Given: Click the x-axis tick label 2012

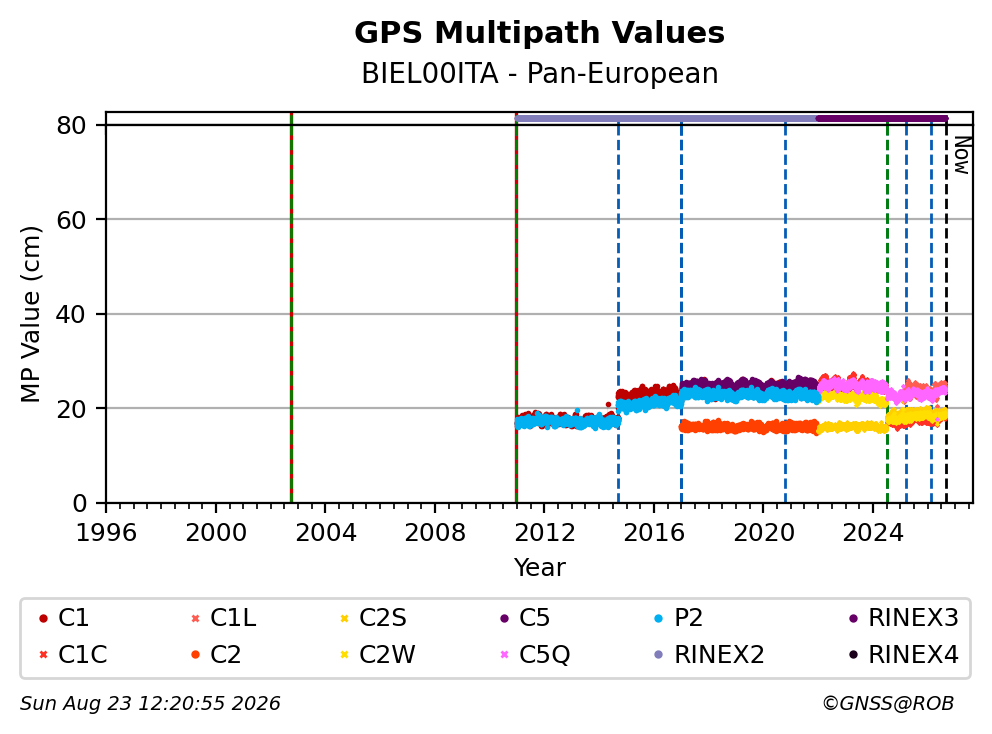Looking at the screenshot, I should (544, 533).
